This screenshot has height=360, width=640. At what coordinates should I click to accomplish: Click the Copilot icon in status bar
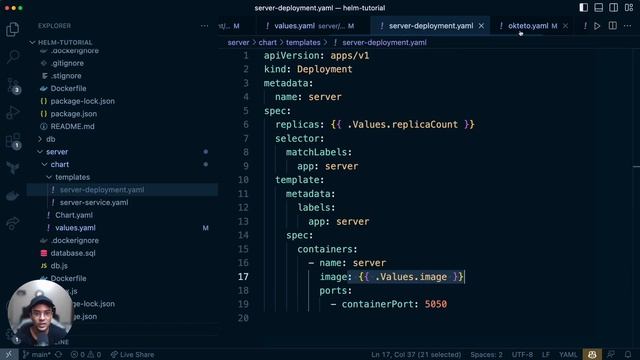point(592,354)
